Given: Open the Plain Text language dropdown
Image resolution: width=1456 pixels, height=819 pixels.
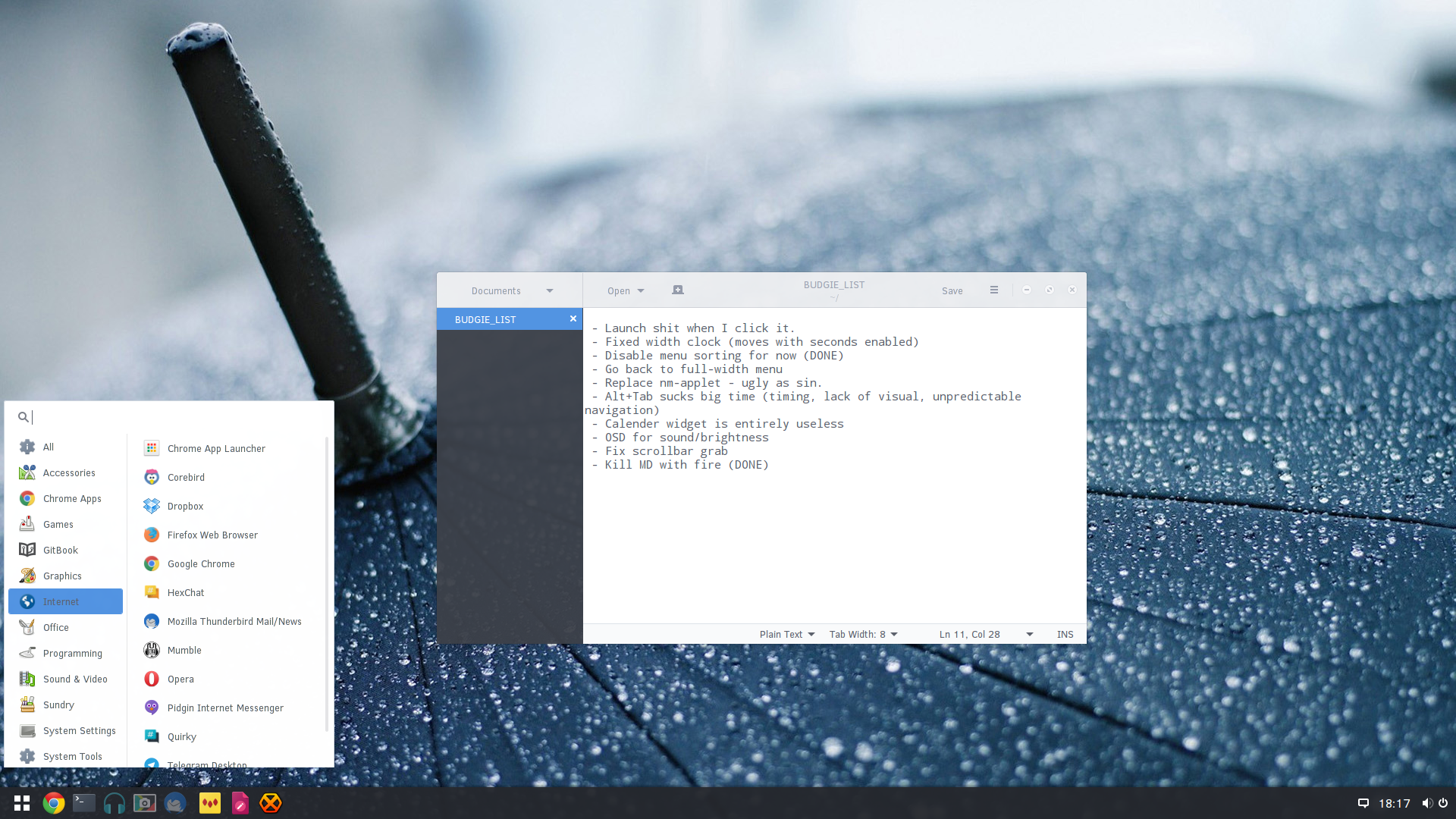Looking at the screenshot, I should [x=787, y=634].
